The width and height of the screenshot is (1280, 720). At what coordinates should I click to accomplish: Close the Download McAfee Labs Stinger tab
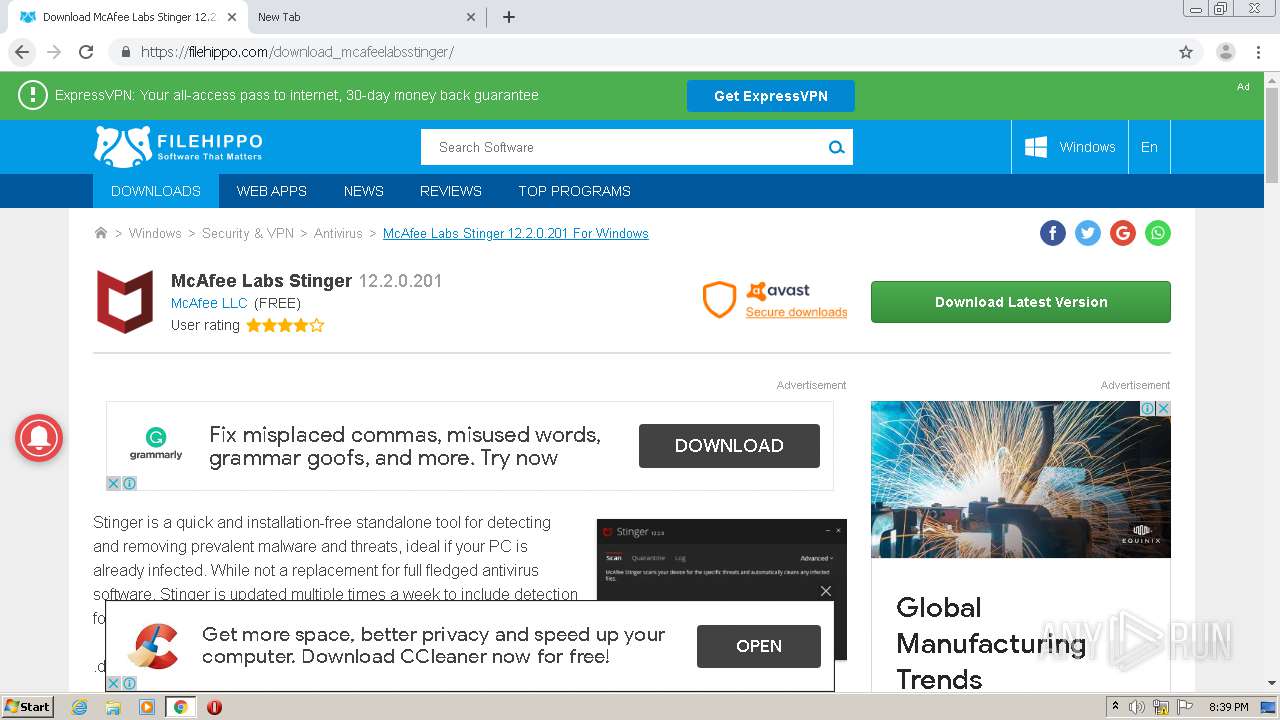pyautogui.click(x=232, y=17)
